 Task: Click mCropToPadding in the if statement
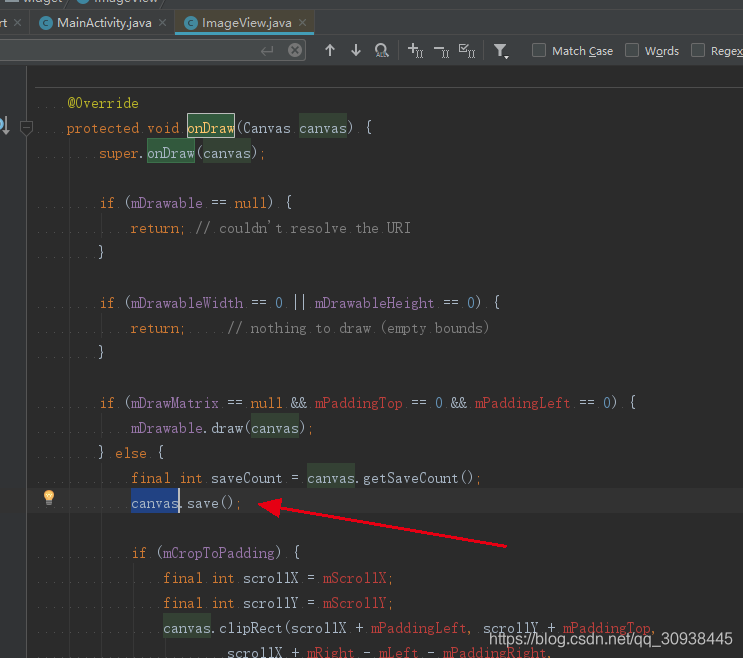point(218,553)
